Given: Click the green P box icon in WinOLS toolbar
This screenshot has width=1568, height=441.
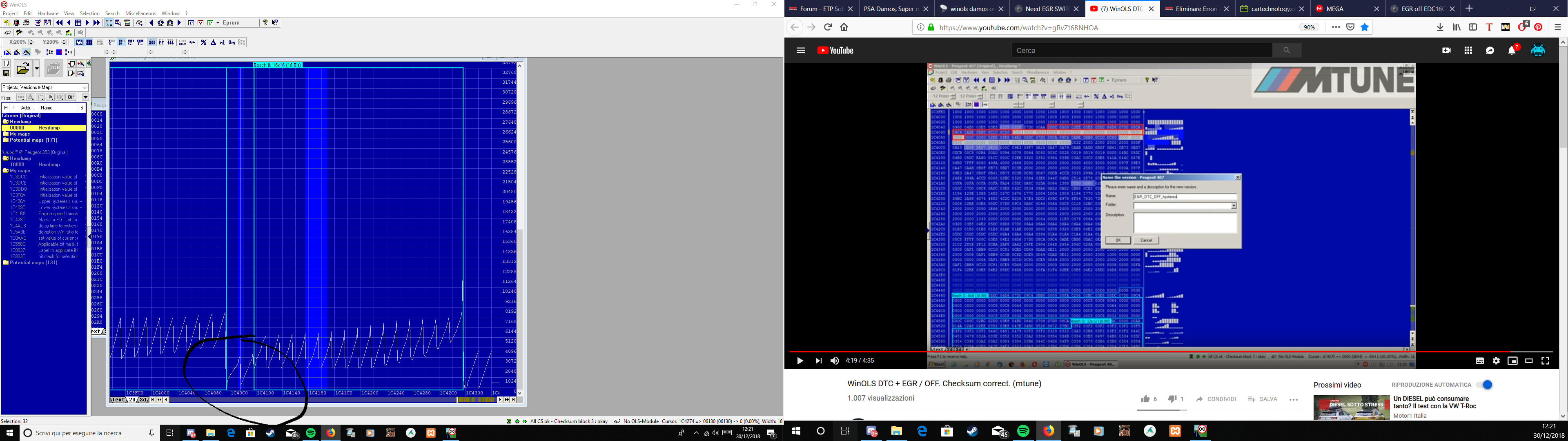Looking at the screenshot, I should click(x=211, y=23).
